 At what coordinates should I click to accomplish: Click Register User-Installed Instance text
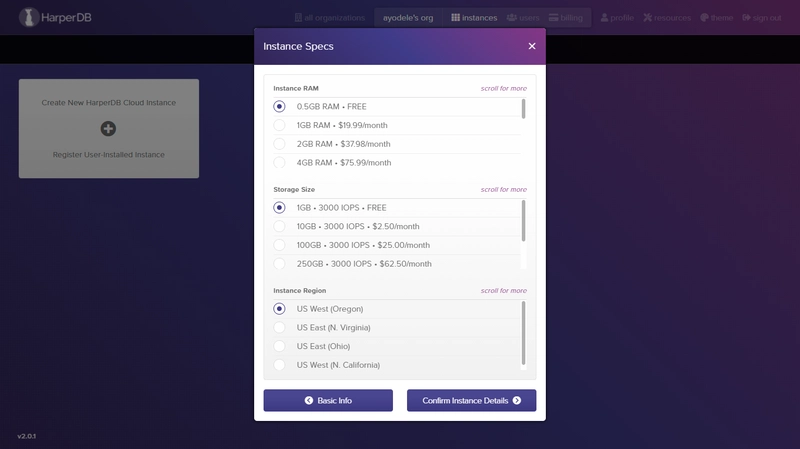coord(109,155)
